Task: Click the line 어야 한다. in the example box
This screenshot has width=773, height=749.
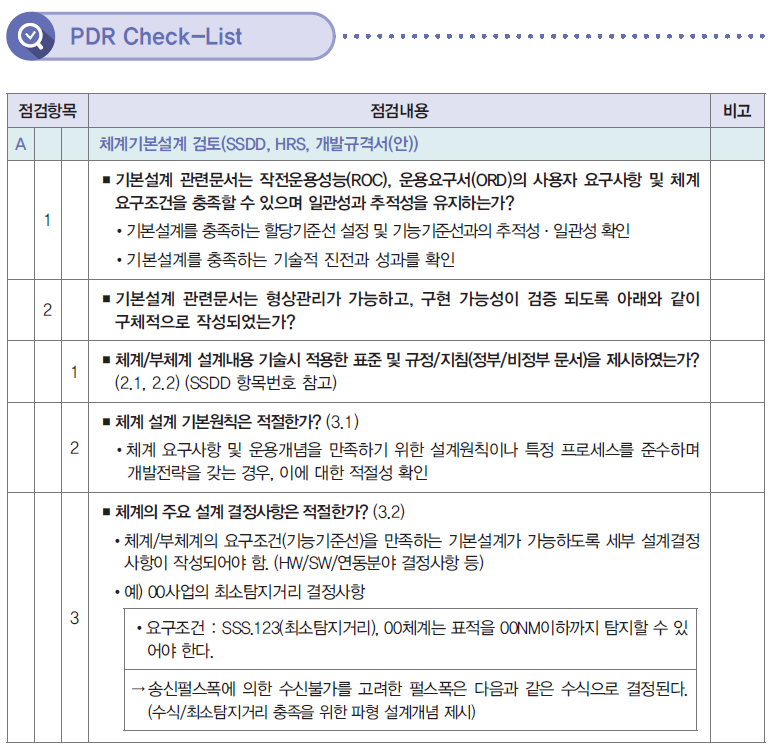Action: 180,651
